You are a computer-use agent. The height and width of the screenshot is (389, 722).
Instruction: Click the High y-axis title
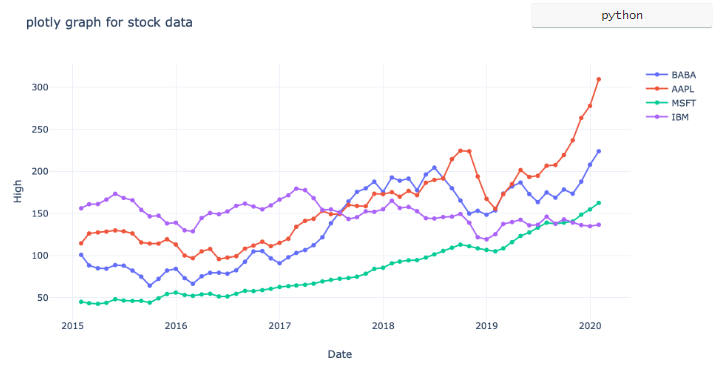point(17,191)
